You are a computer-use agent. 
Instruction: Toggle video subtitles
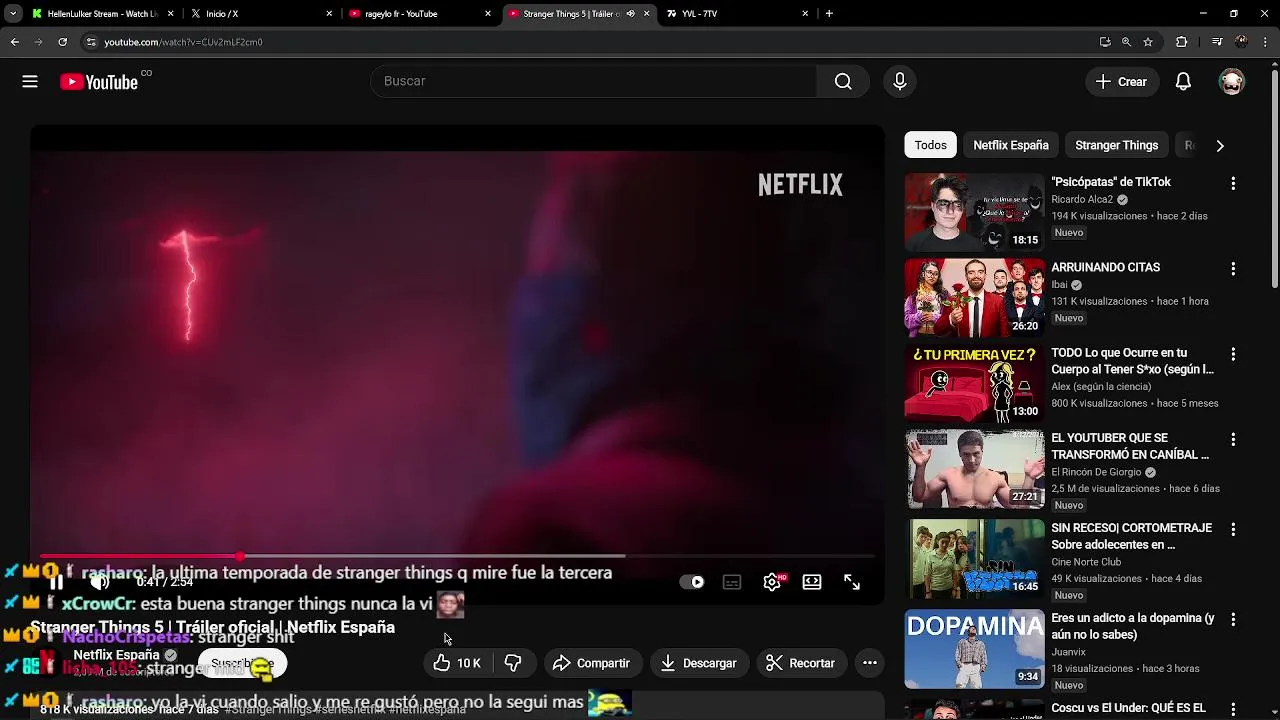732,582
